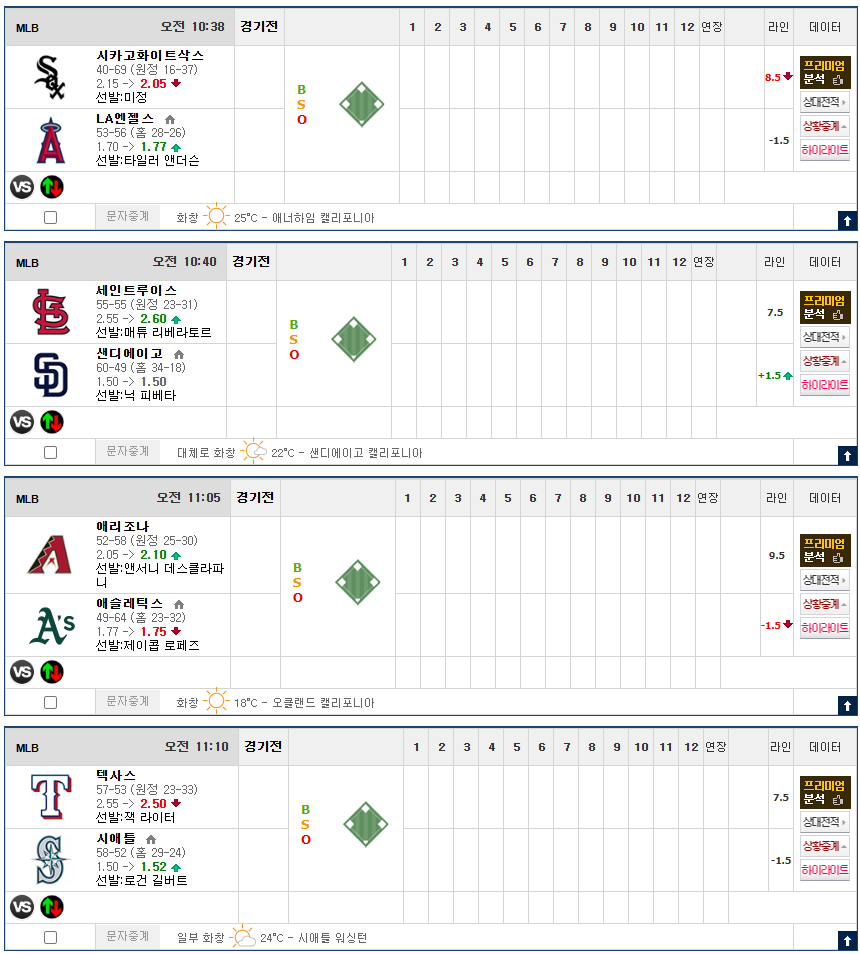Open 프리미엄 분석 for St. Louis game

(x=825, y=307)
